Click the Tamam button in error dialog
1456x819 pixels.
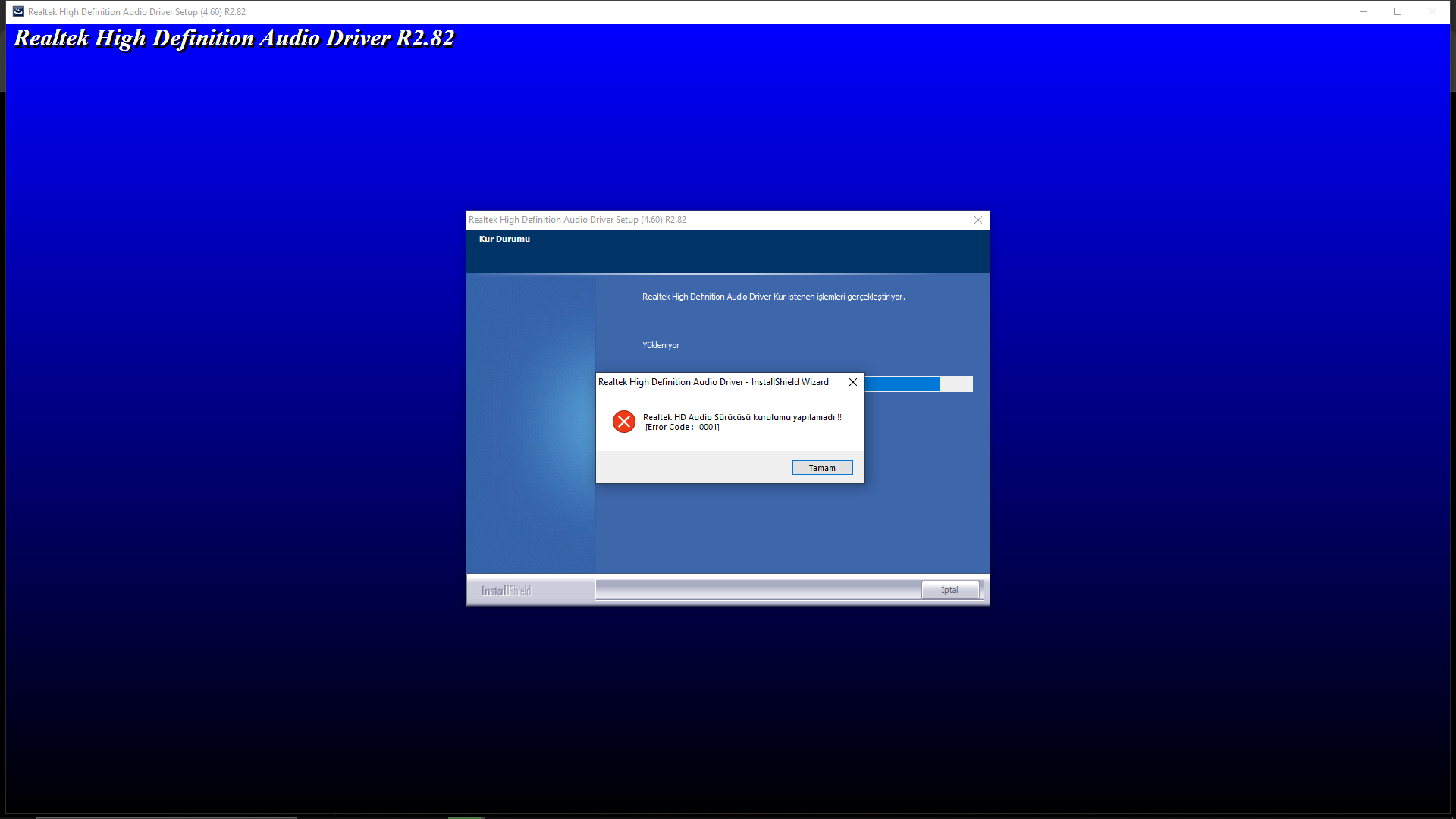(821, 468)
